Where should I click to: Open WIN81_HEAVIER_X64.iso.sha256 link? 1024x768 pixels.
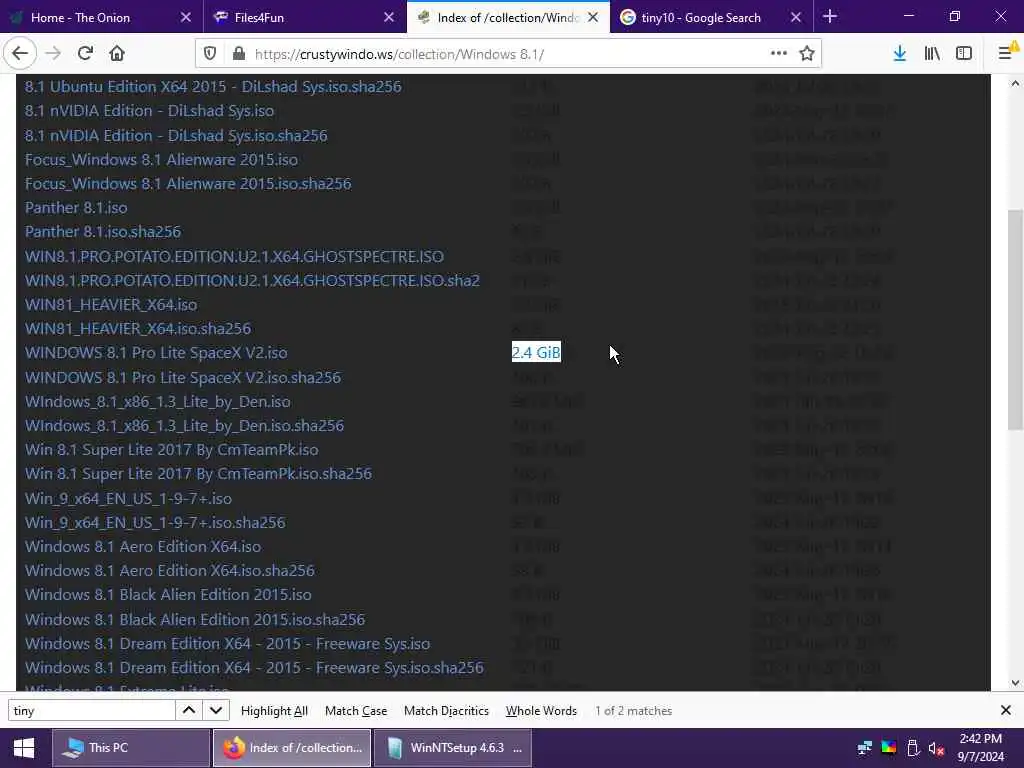(x=138, y=328)
